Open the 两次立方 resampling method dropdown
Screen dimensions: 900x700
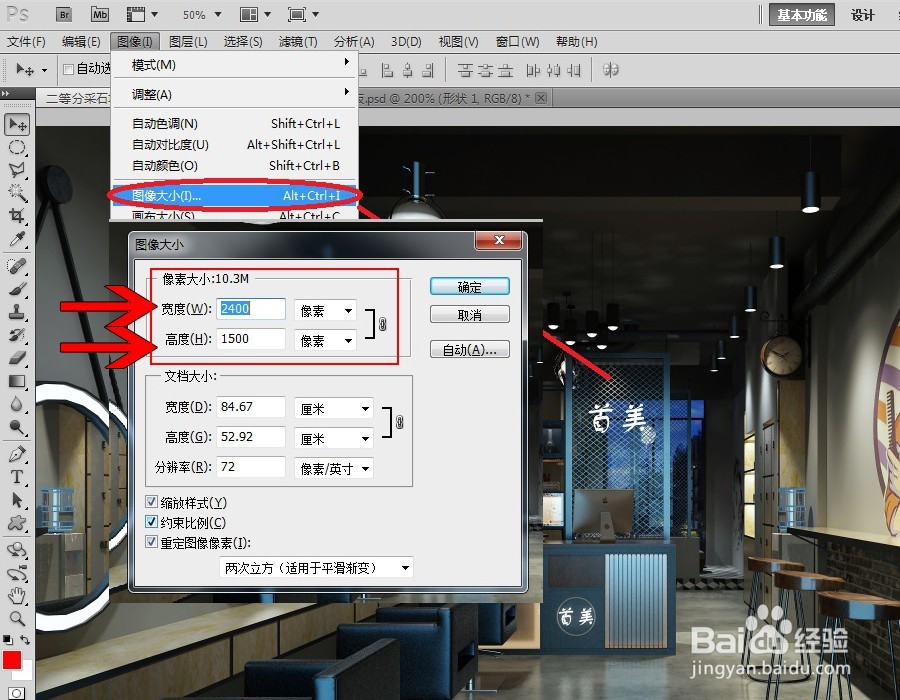[x=316, y=567]
